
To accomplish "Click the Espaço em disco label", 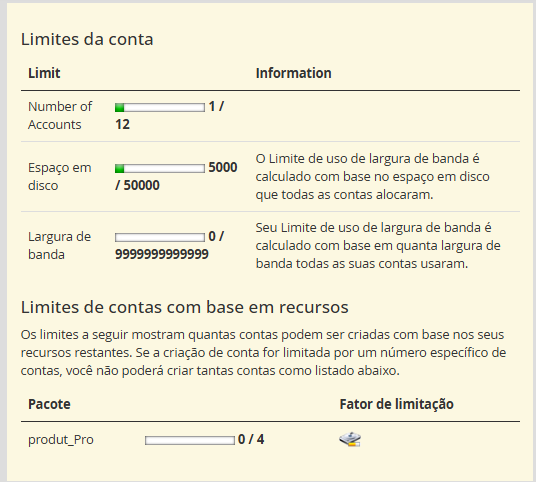I will click(59, 176).
